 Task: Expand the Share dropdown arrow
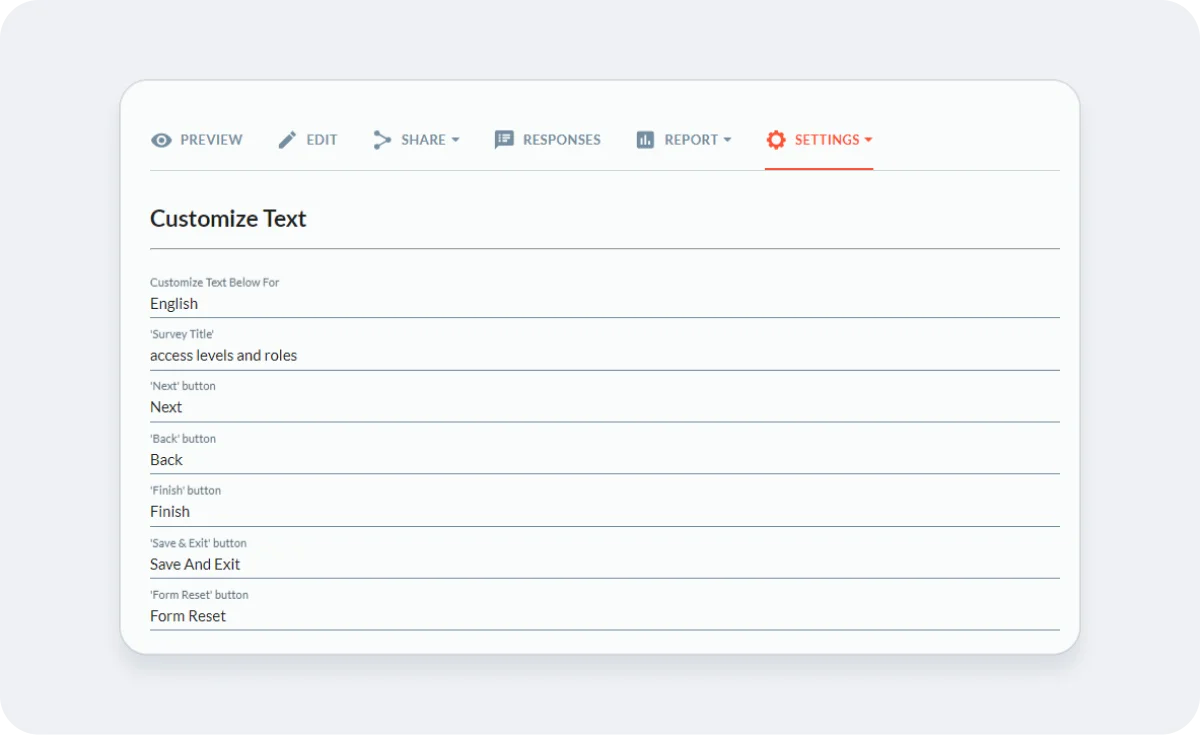coord(455,140)
